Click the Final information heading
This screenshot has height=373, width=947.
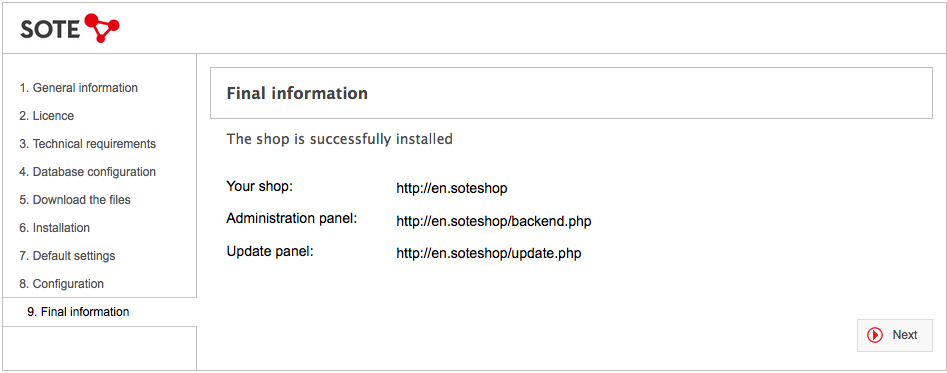(x=297, y=93)
